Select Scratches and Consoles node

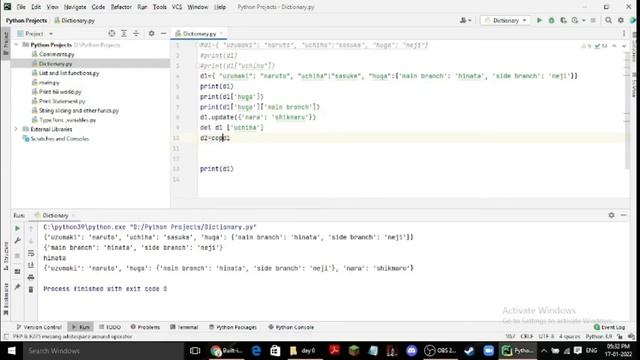pos(60,138)
